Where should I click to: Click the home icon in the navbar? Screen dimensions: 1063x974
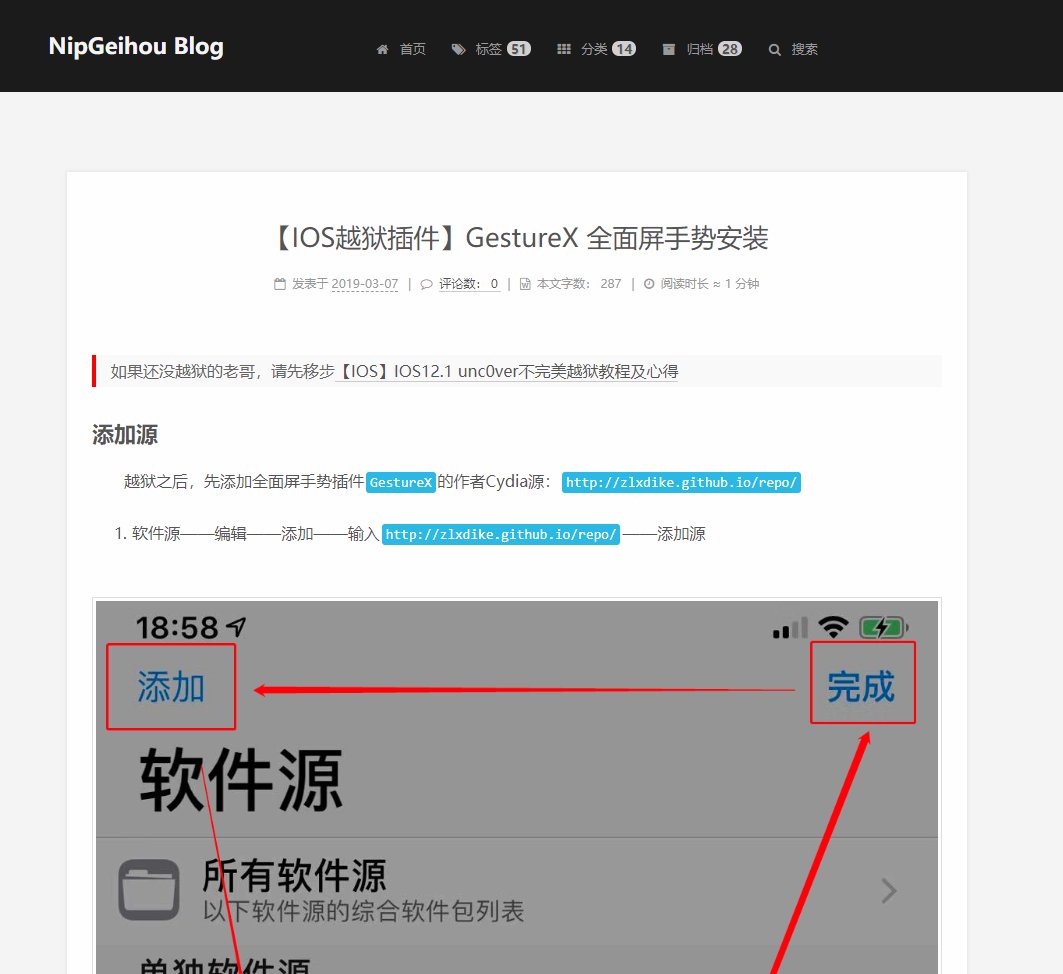pos(382,49)
